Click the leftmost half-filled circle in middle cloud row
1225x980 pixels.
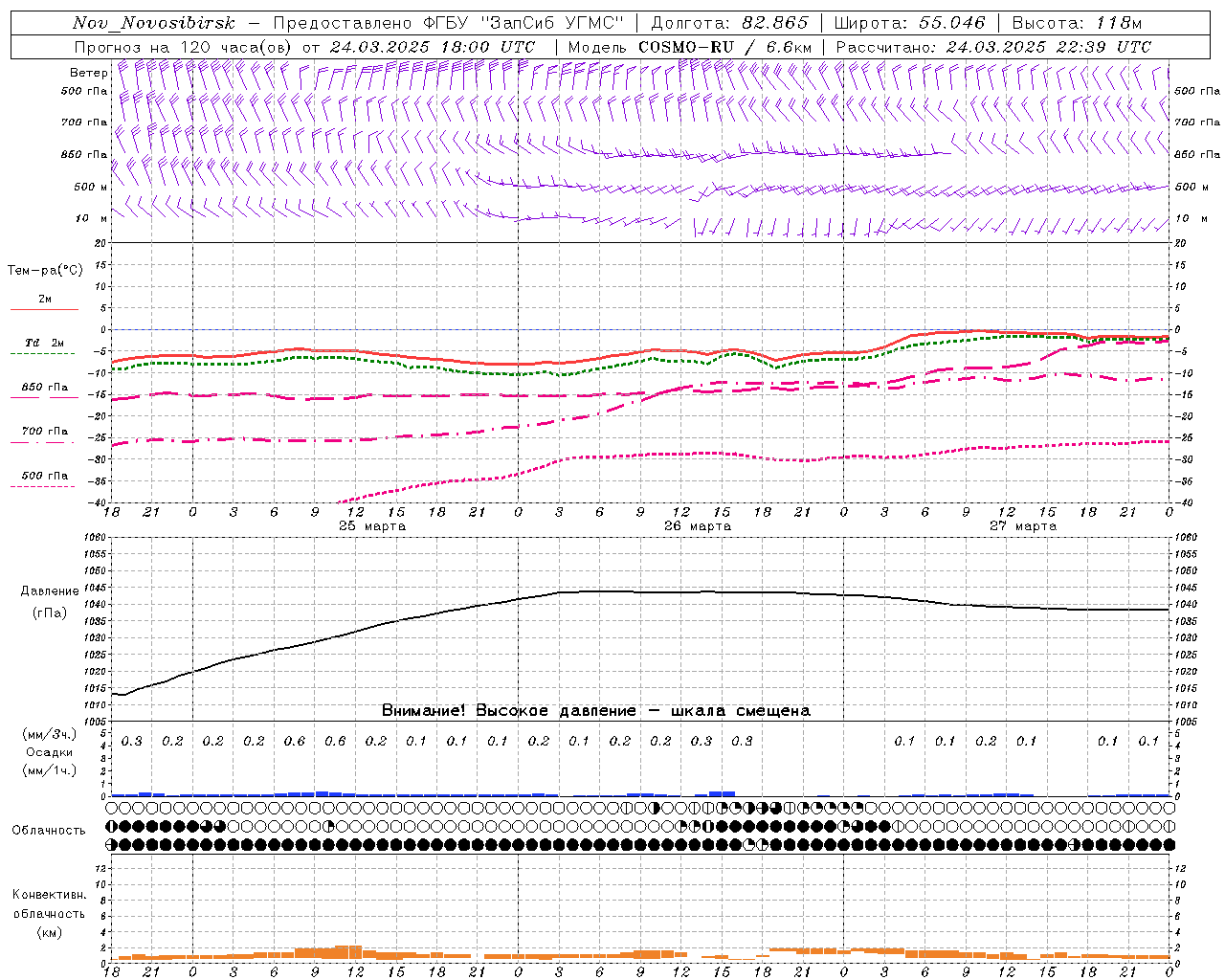112,826
